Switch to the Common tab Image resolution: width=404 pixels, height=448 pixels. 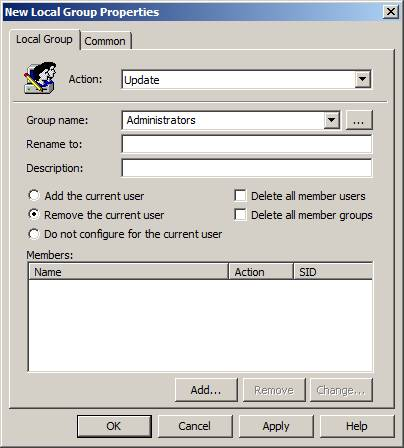105,41
